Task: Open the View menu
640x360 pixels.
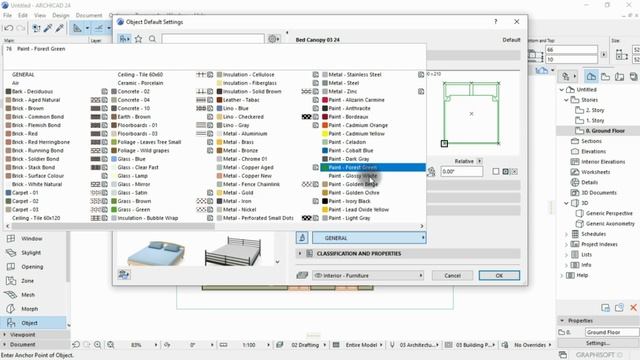Action: (x=40, y=15)
